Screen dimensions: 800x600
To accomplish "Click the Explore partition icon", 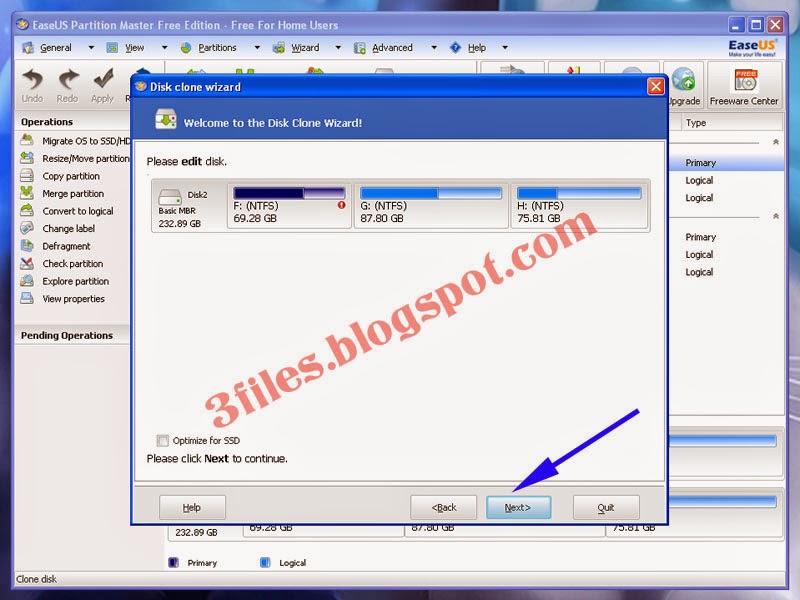I will coord(27,281).
